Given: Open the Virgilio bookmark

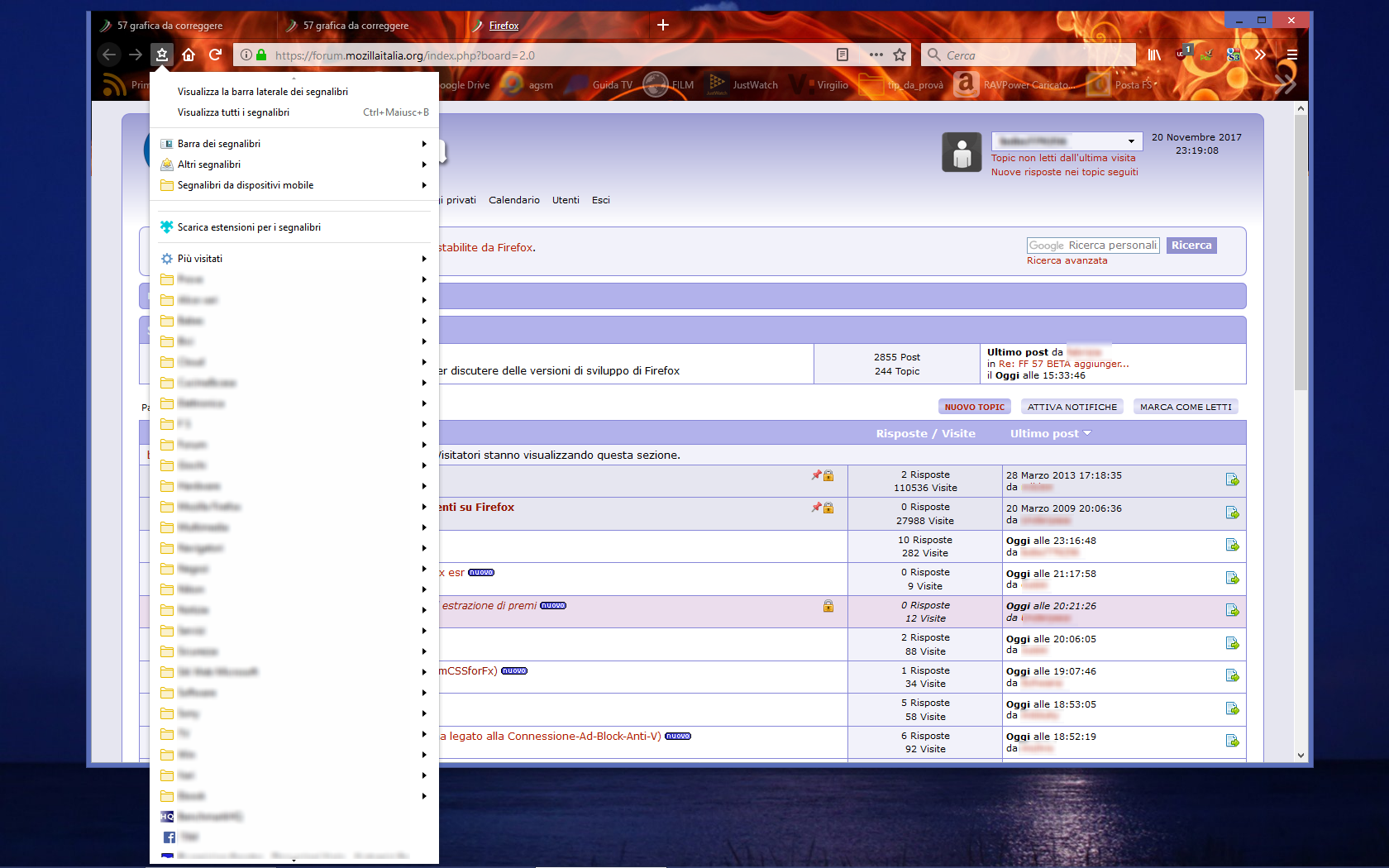Looking at the screenshot, I should pyautogui.click(x=819, y=84).
